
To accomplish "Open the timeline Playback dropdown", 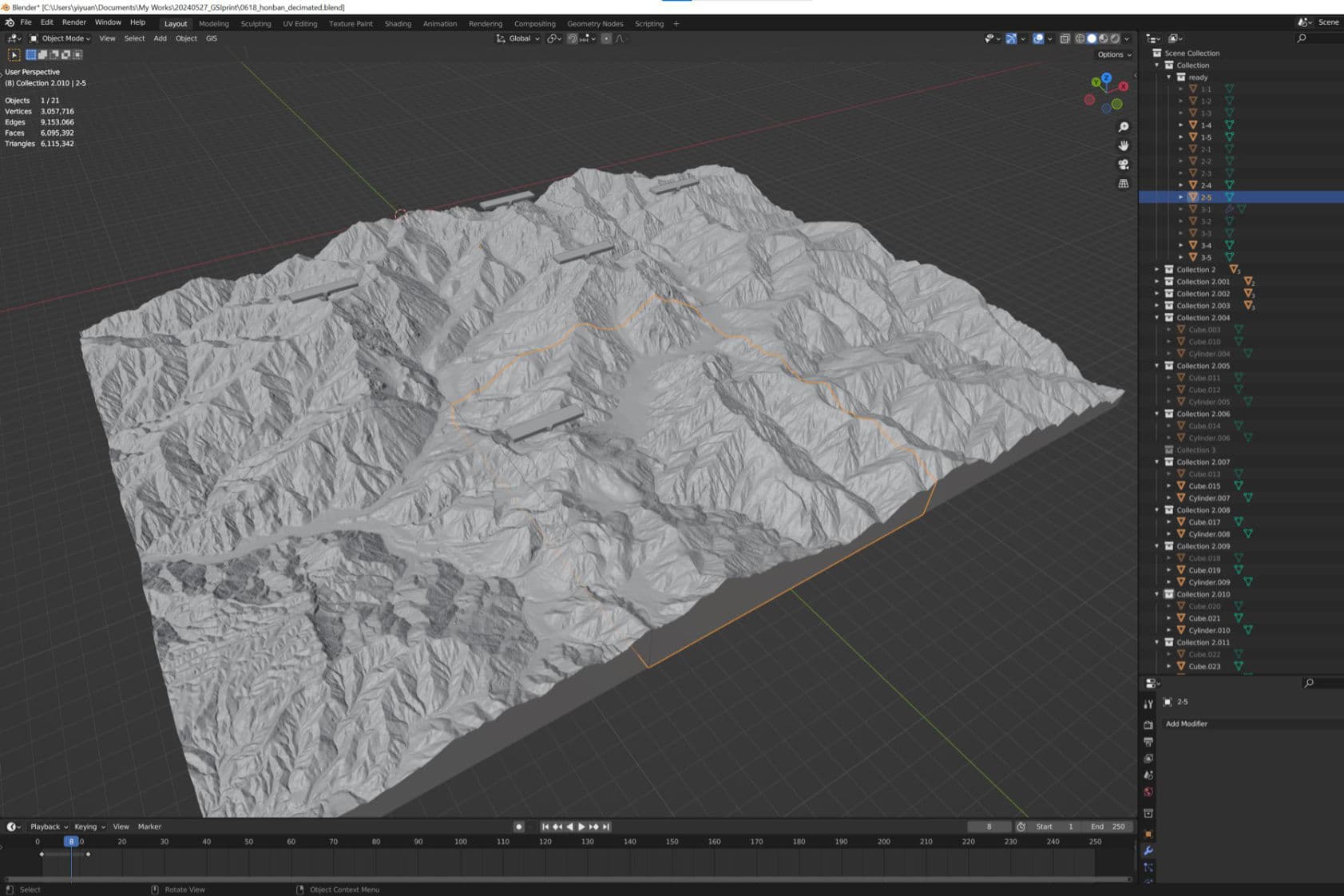I will coord(49,827).
